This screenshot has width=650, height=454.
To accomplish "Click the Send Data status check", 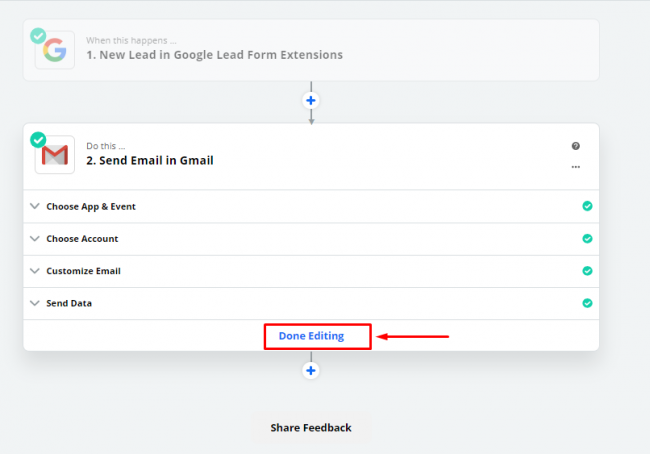I will click(587, 303).
